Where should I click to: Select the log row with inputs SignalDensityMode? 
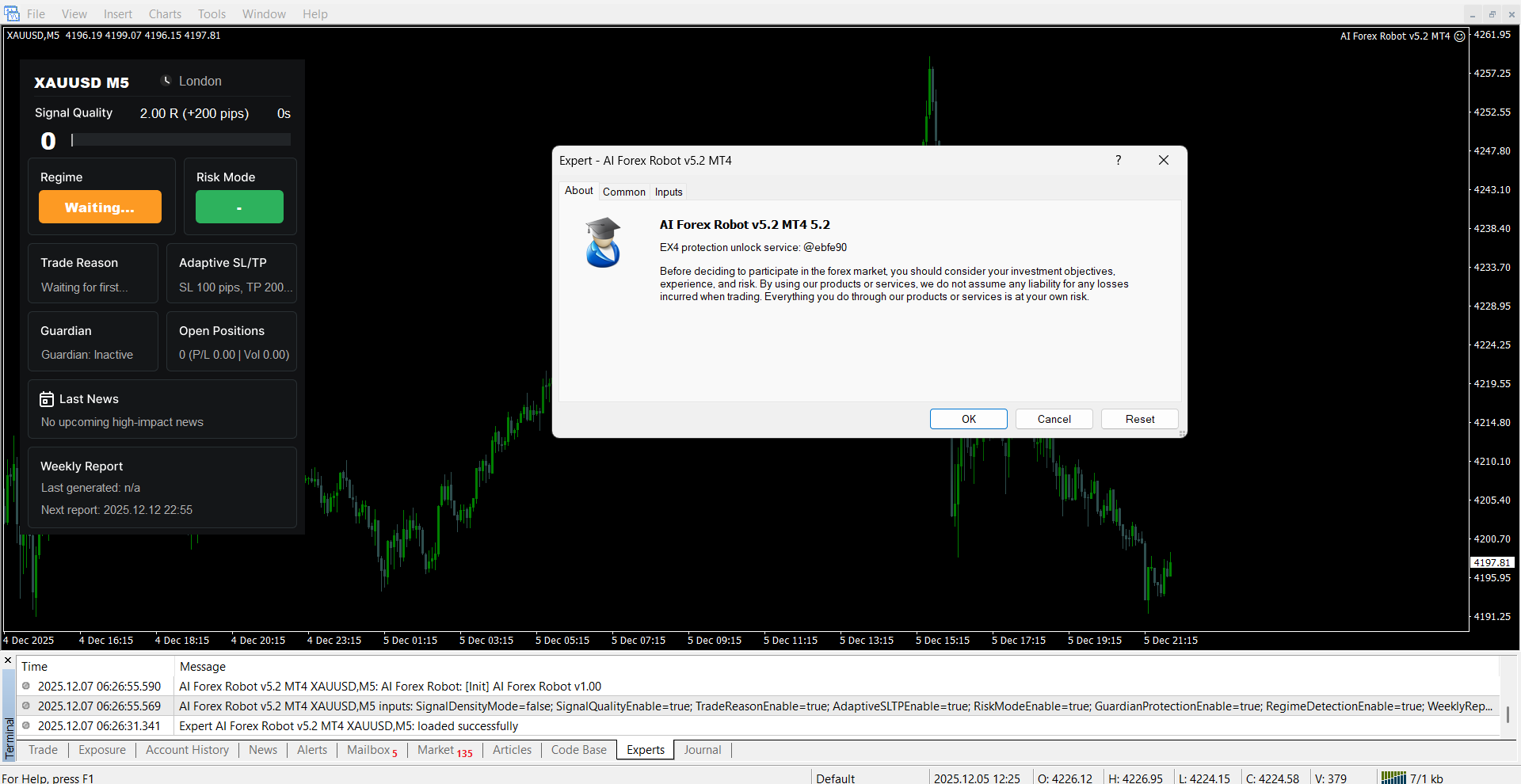(759, 706)
